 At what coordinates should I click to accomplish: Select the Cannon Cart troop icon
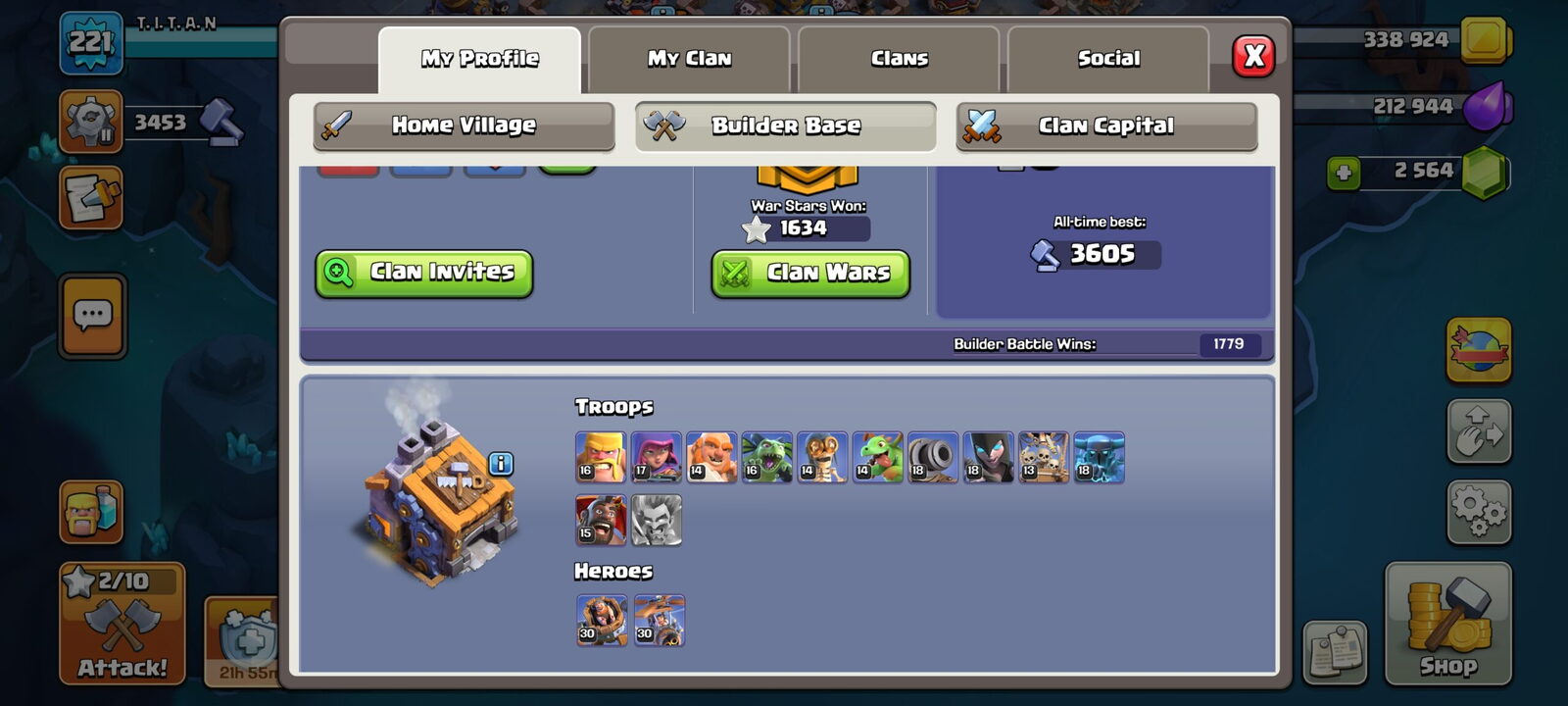point(933,457)
